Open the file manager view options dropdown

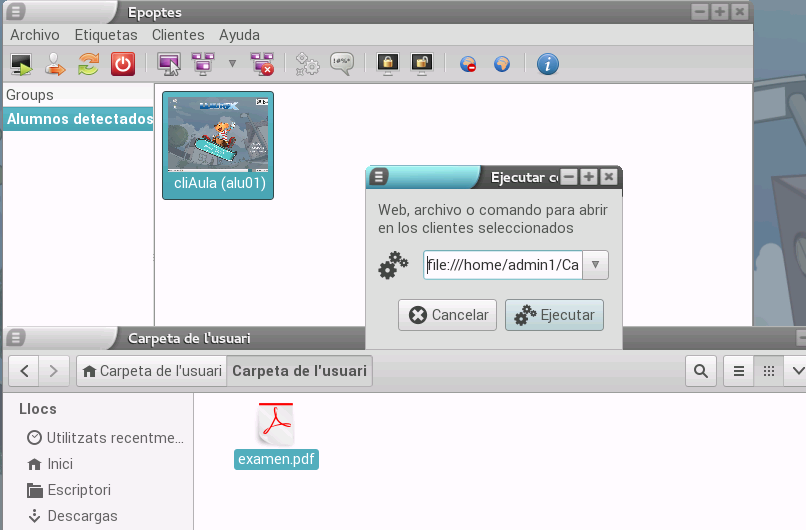point(797,371)
